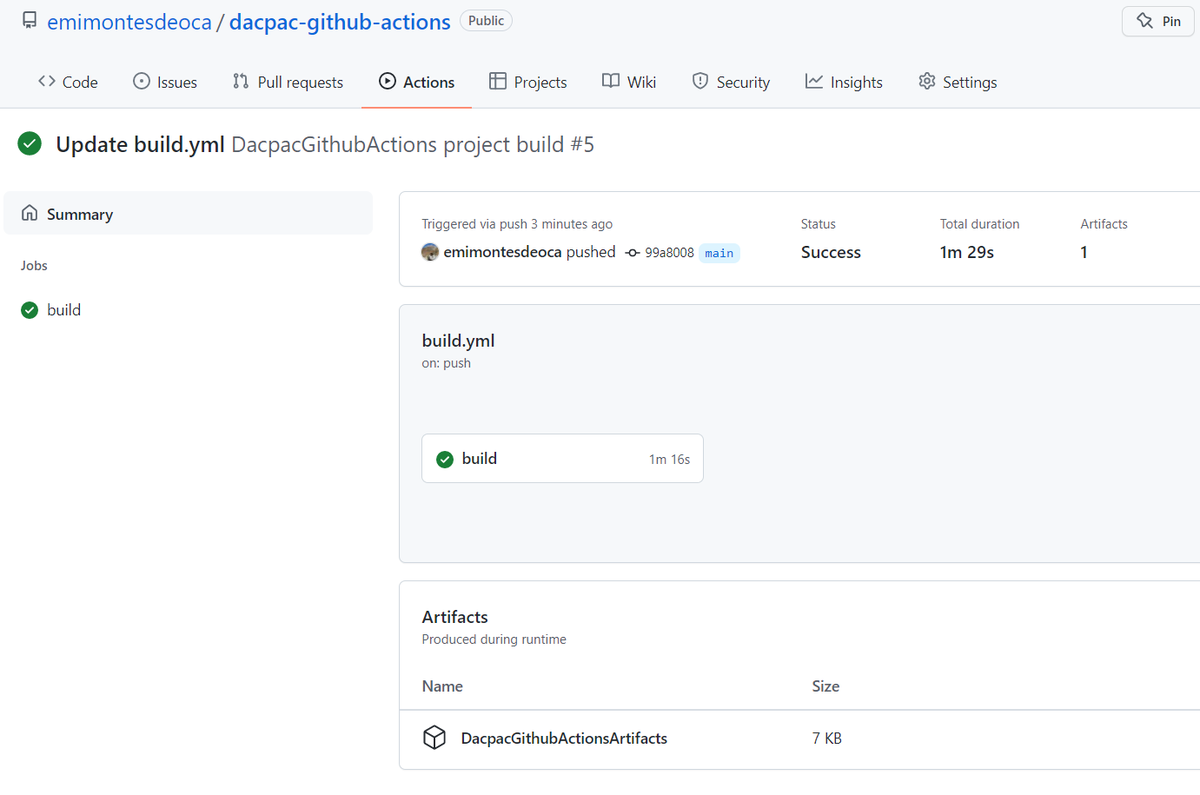
Task: Click the Public visibility badge
Action: (x=486, y=20)
